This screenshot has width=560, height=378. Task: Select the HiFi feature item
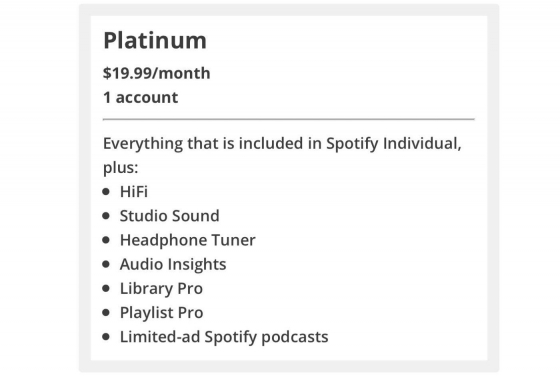pyautogui.click(x=134, y=192)
